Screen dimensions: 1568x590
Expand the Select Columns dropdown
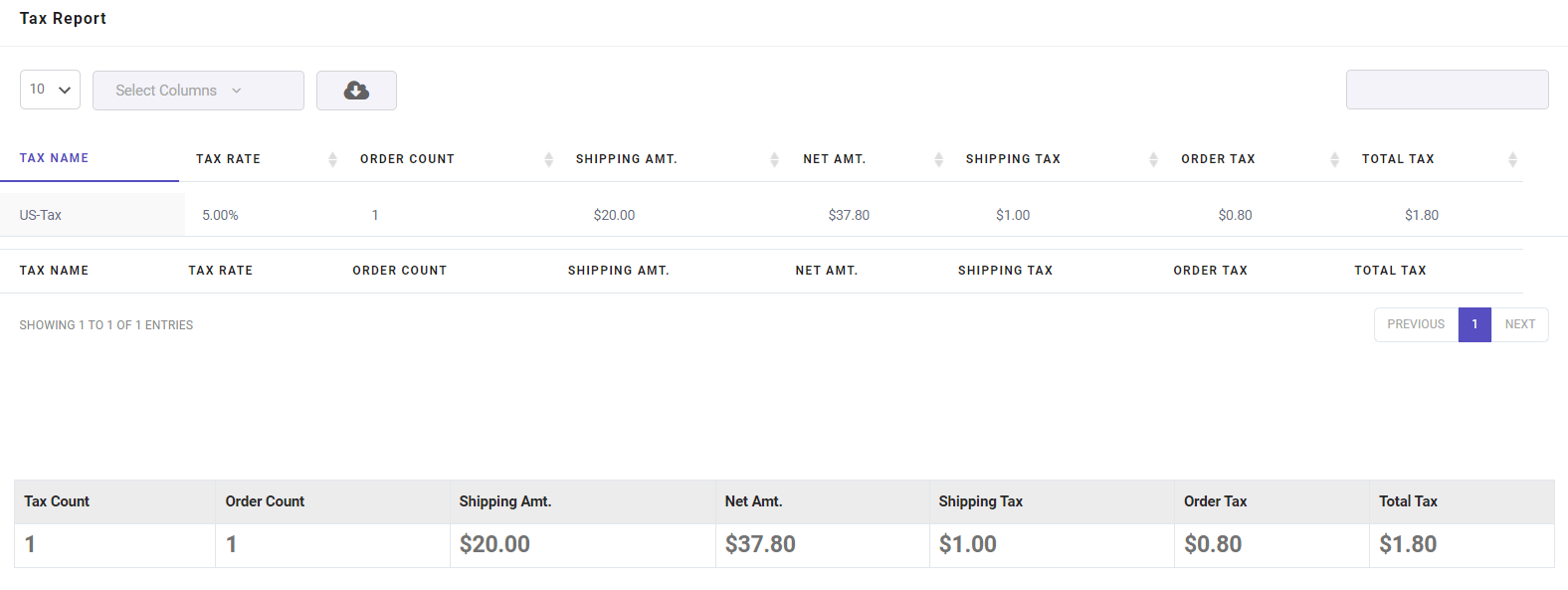point(198,91)
